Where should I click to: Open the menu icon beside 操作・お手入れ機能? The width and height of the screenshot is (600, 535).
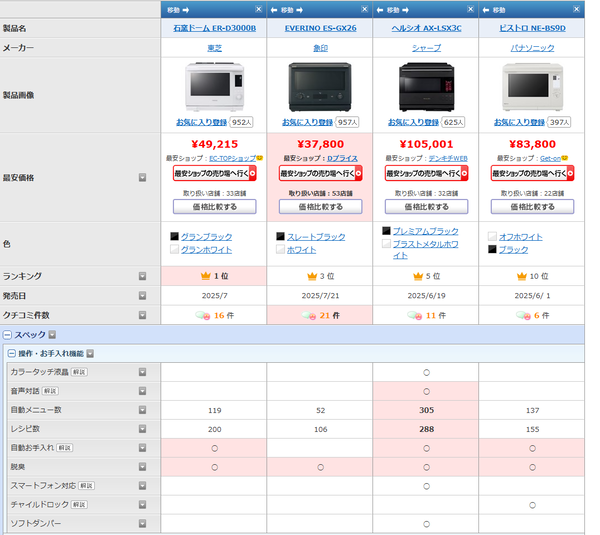[x=90, y=354]
